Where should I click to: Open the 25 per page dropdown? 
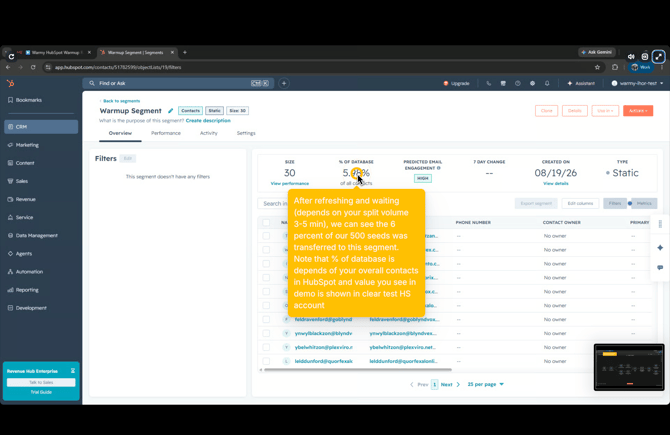485,384
